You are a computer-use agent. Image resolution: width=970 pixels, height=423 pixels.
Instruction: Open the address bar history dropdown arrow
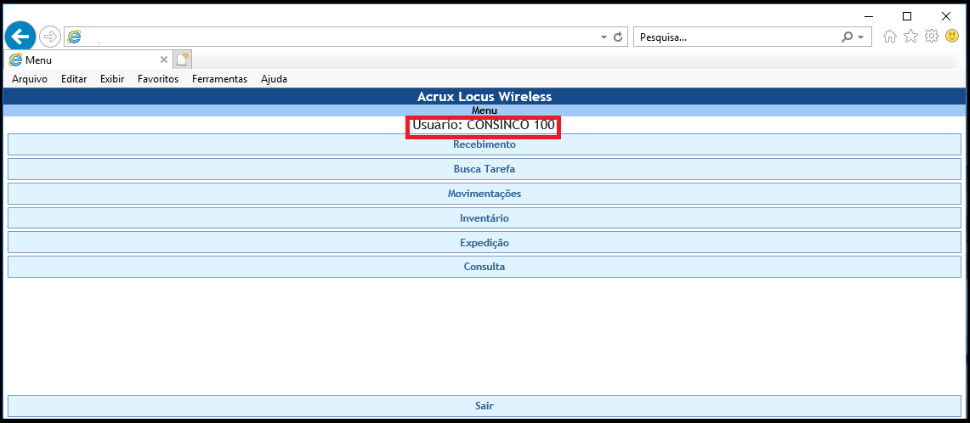tap(604, 38)
